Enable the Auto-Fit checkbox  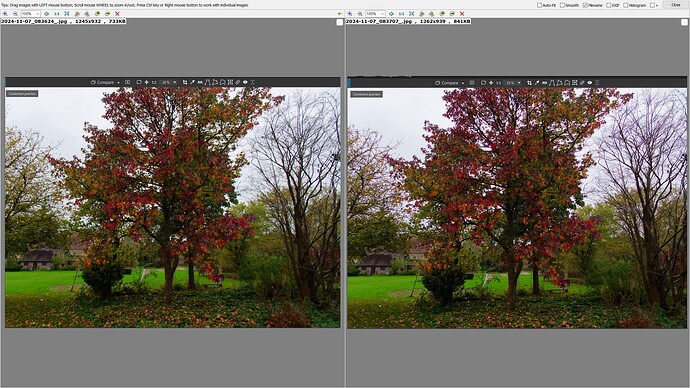[540, 5]
